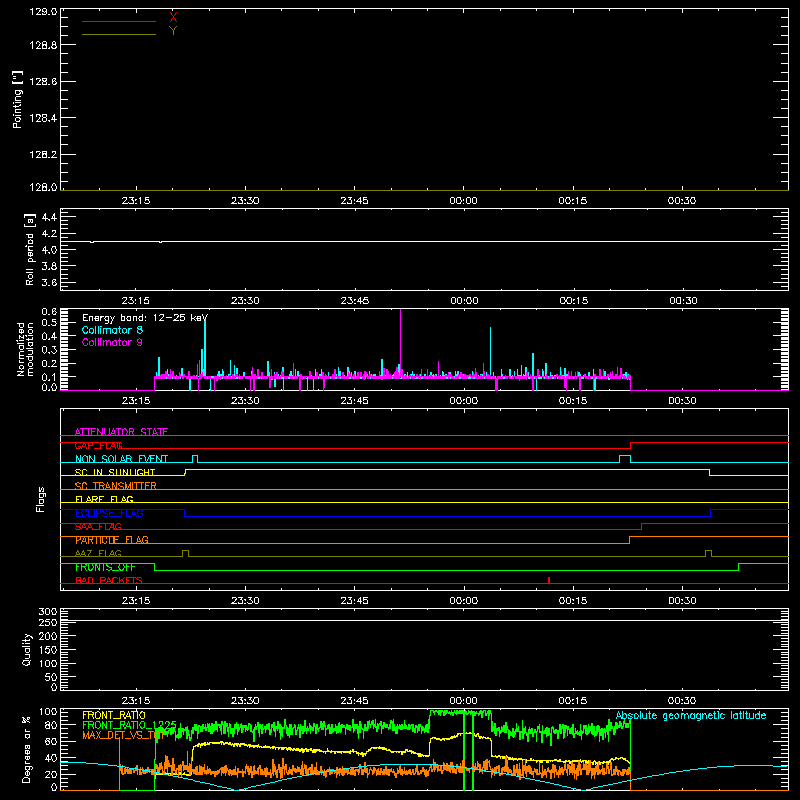Click the GAP_FLAG label
Viewport: 800px width, 800px height.
click(x=99, y=445)
